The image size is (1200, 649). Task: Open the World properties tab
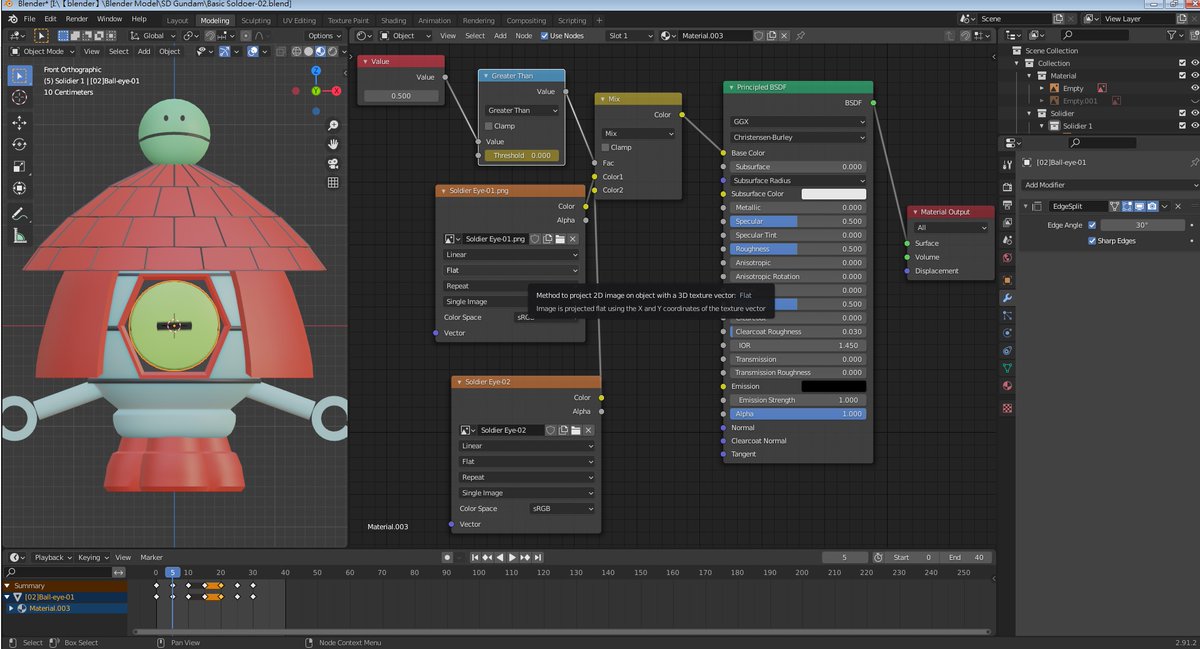click(1007, 257)
